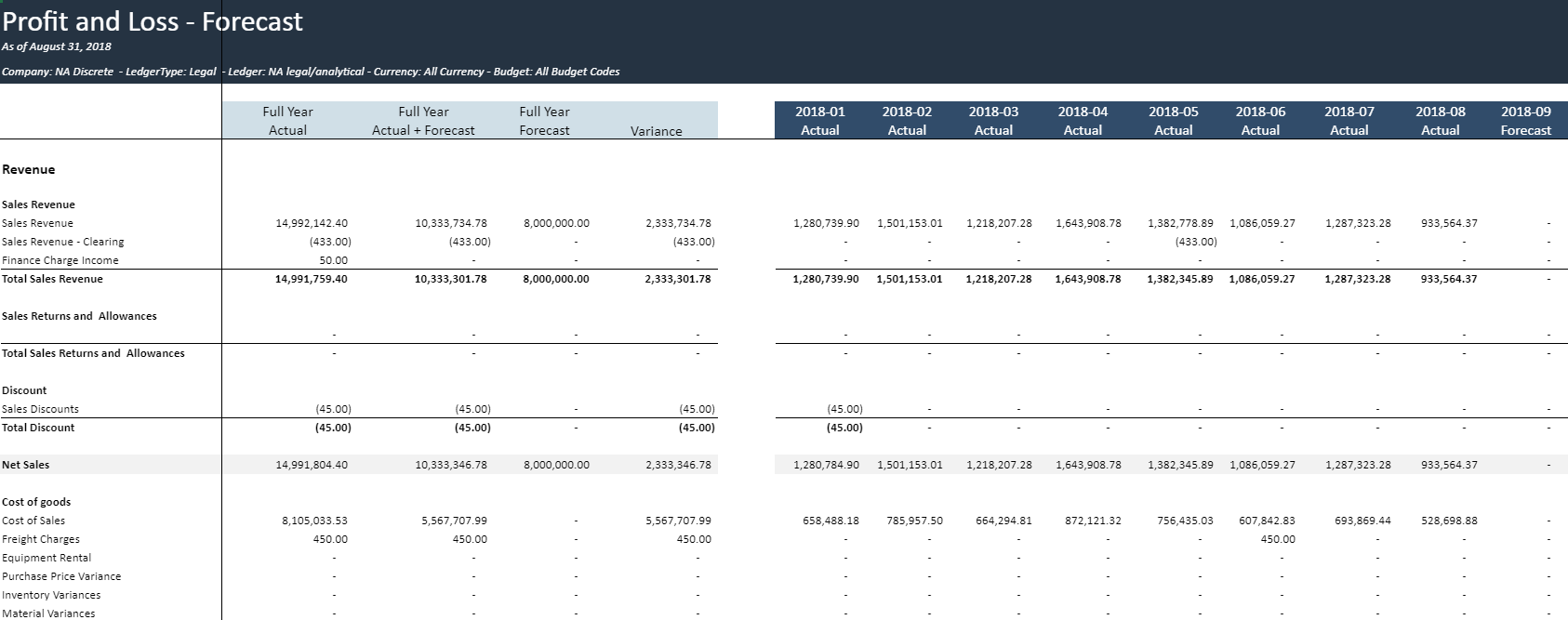Click the Profit and Loss - Forecast title
This screenshot has height=620, width=1568.
point(153,22)
